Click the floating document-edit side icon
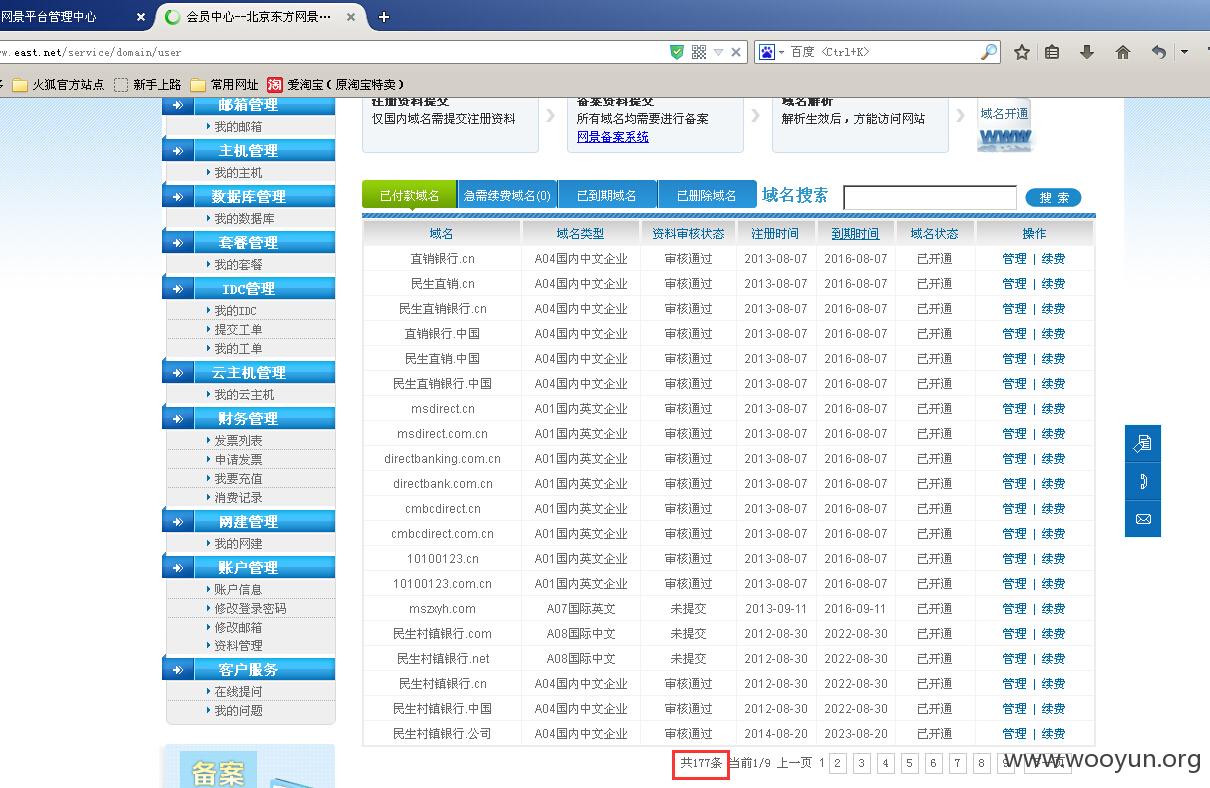This screenshot has height=788, width=1210. coord(1143,443)
